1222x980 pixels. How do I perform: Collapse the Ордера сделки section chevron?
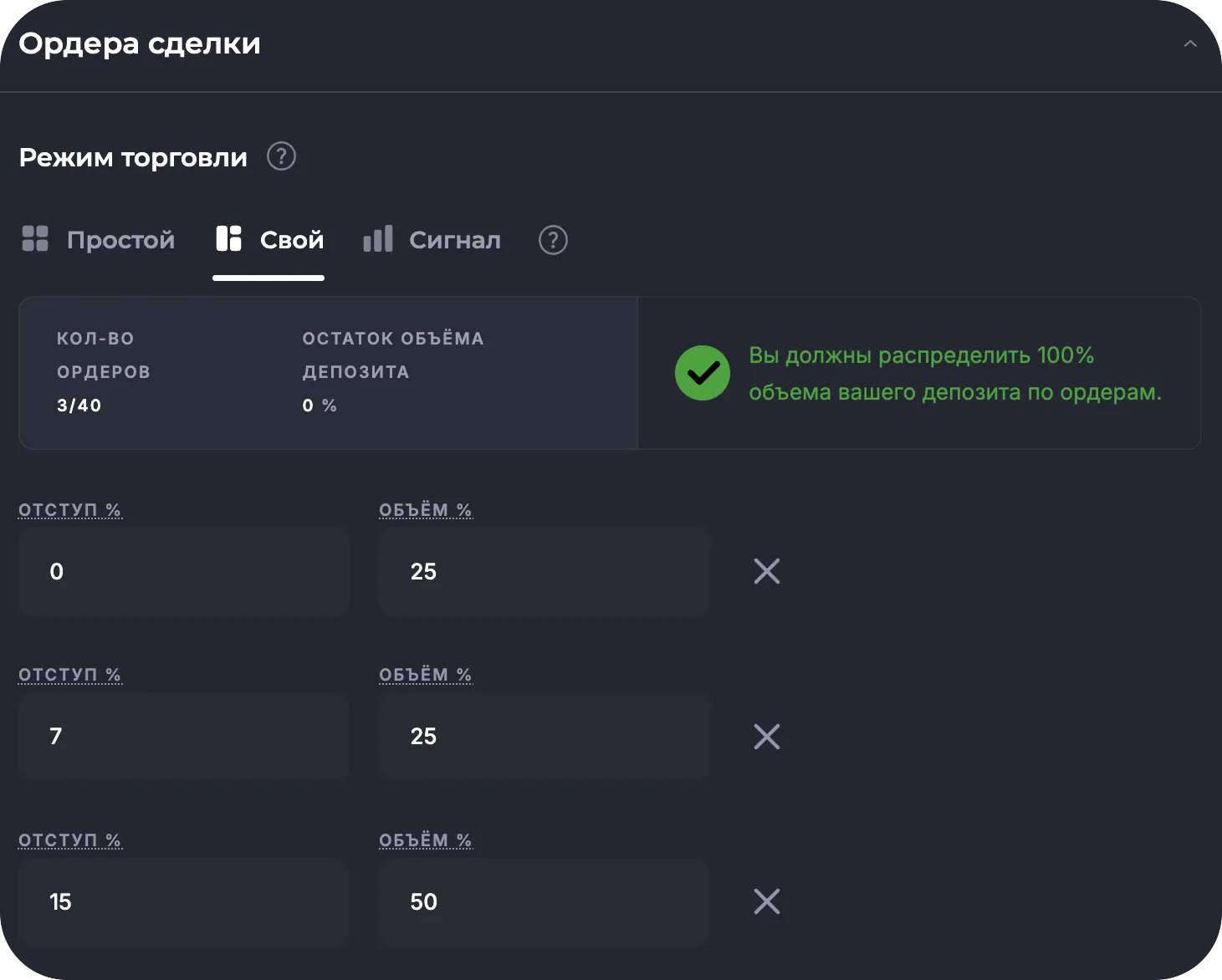click(1189, 43)
